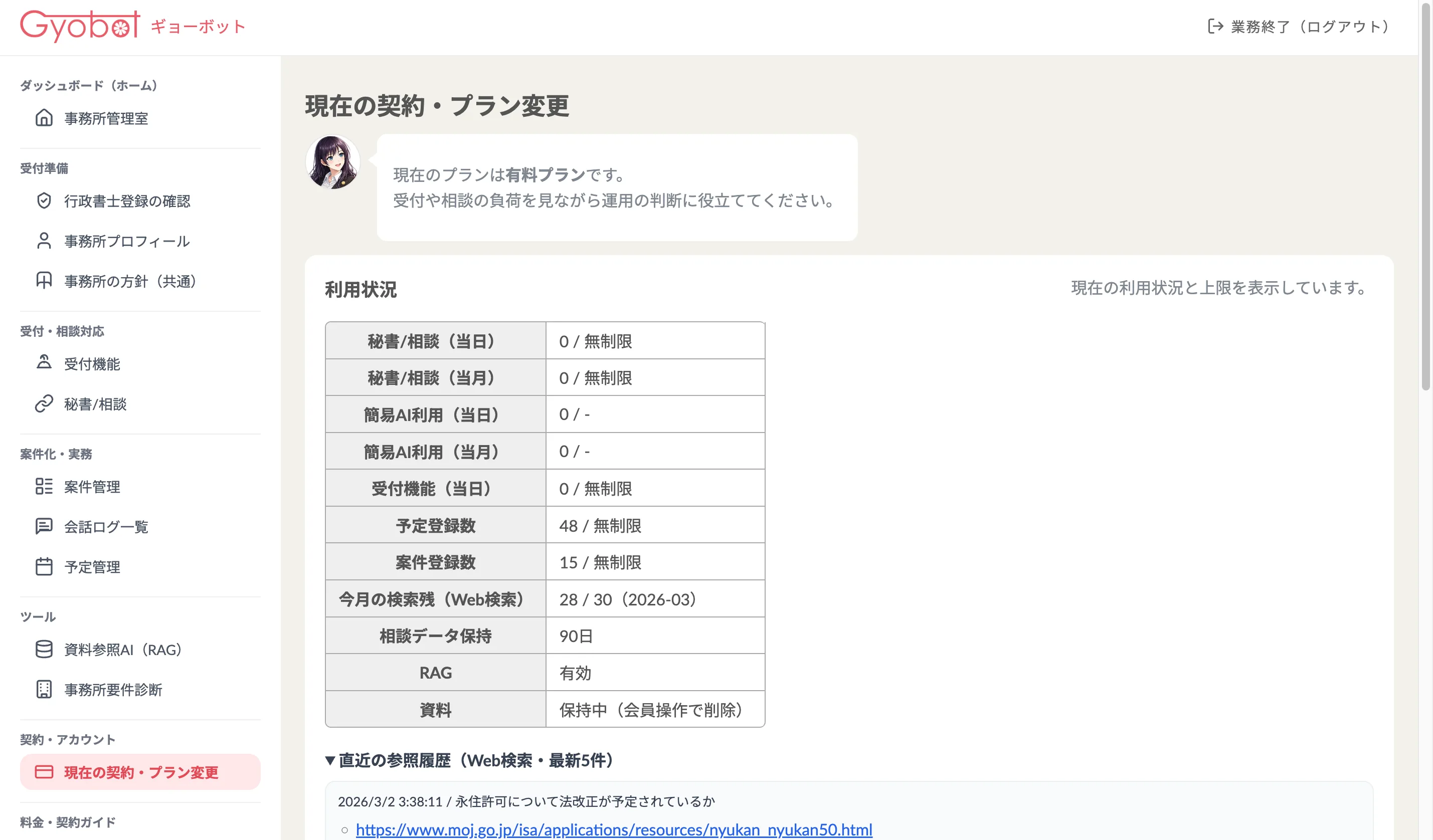The height and width of the screenshot is (840, 1433).
Task: Click the person icon for 事務所プロフィール
Action: click(x=44, y=241)
